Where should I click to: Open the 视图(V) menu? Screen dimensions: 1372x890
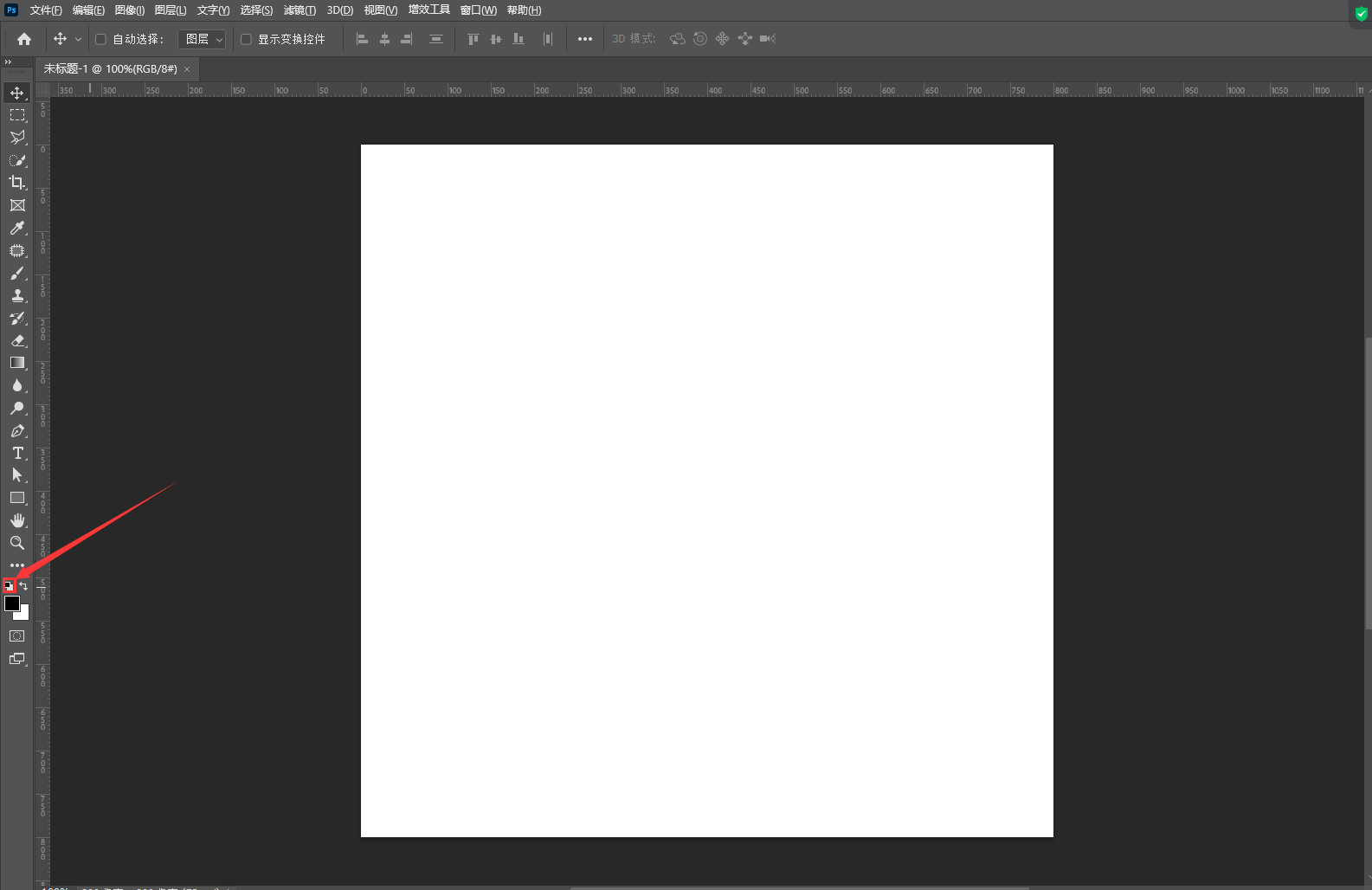point(381,10)
